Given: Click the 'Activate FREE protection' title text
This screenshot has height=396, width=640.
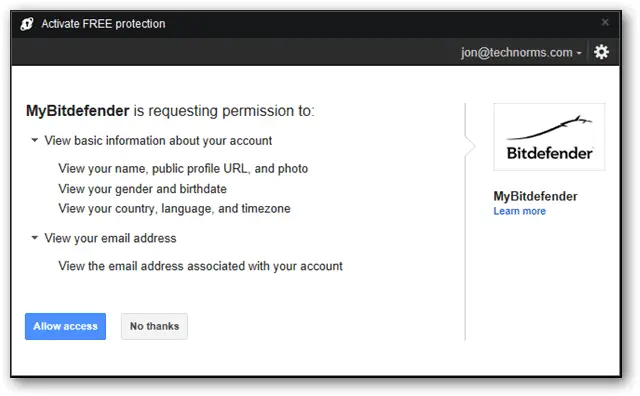Looking at the screenshot, I should pyautogui.click(x=103, y=24).
